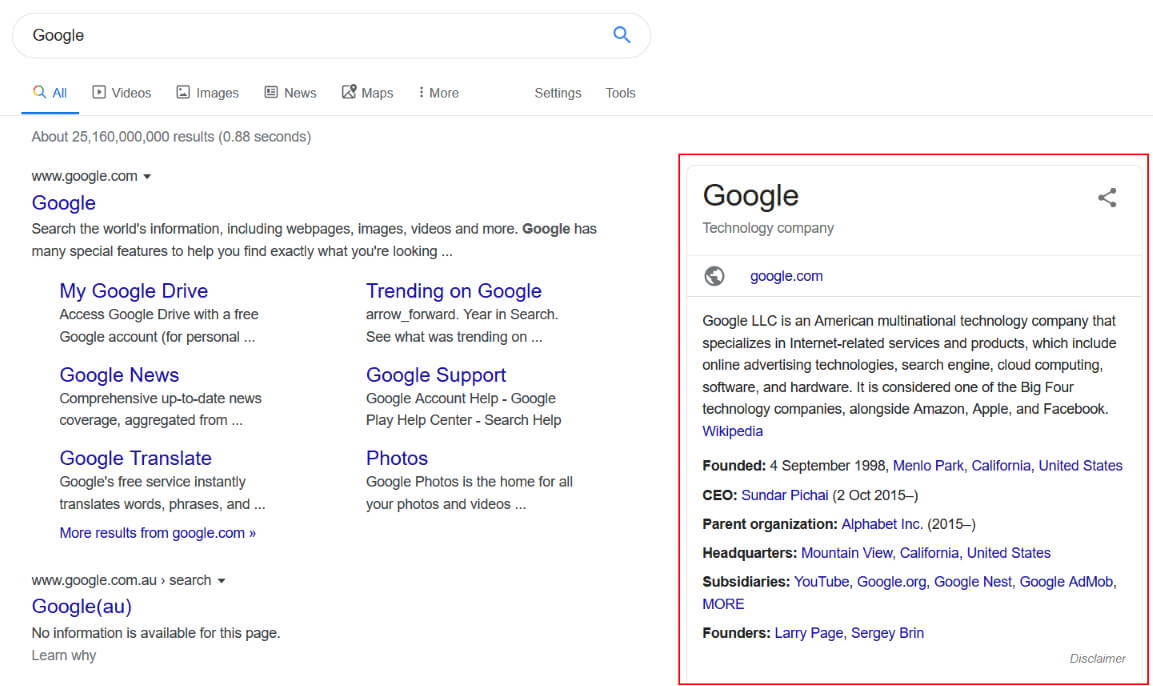Click the Sundar Pichai CEO link
The width and height of the screenshot is (1153, 686).
[x=784, y=494]
